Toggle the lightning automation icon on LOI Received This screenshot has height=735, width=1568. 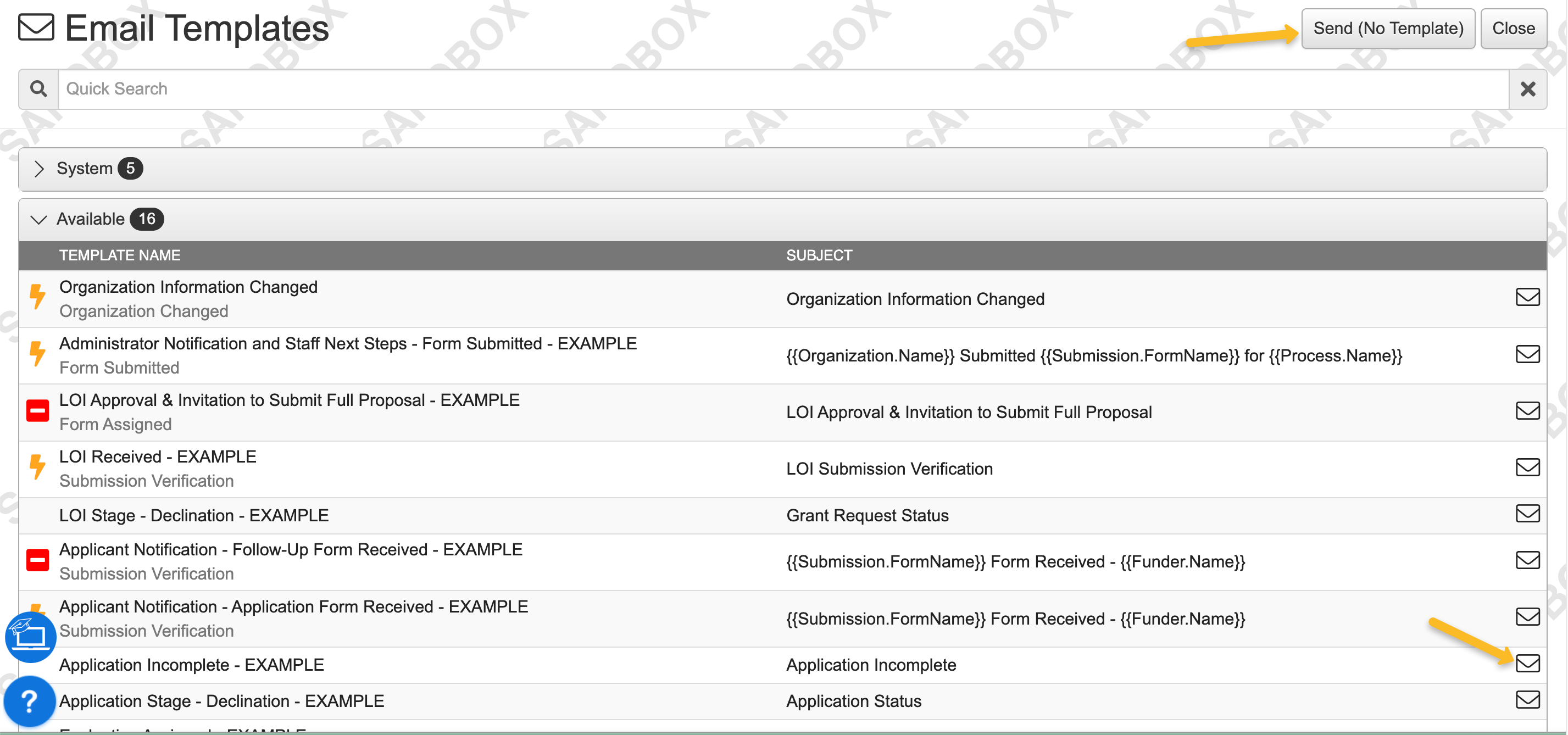coord(38,467)
